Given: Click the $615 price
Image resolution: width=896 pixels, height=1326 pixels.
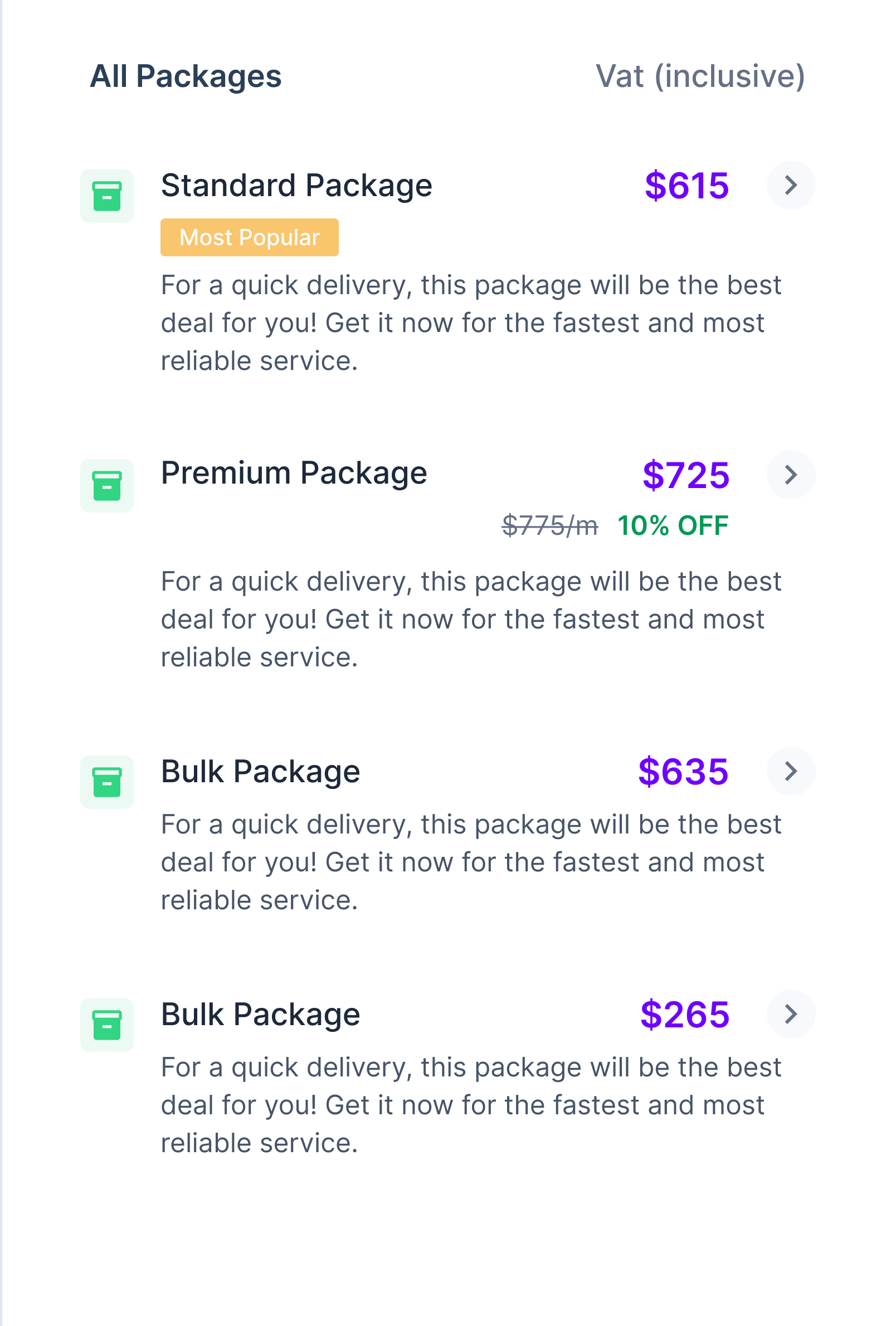Looking at the screenshot, I should [686, 186].
